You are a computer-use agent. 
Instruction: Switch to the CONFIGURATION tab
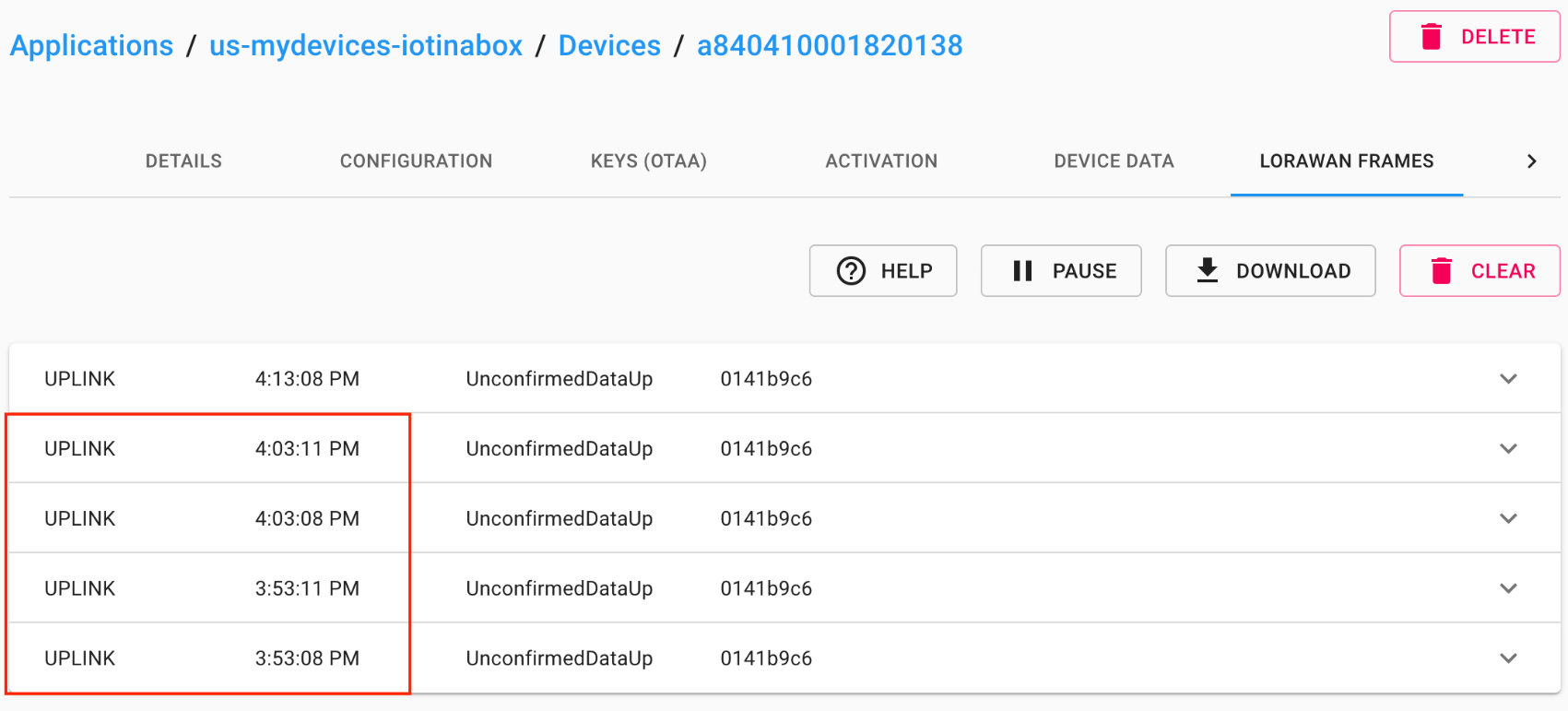(416, 161)
